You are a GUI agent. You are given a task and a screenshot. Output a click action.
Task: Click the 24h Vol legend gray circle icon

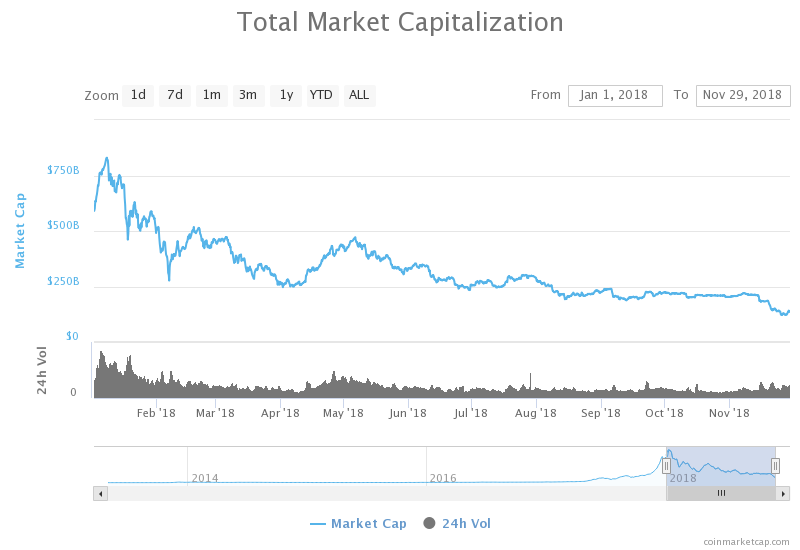click(x=430, y=523)
